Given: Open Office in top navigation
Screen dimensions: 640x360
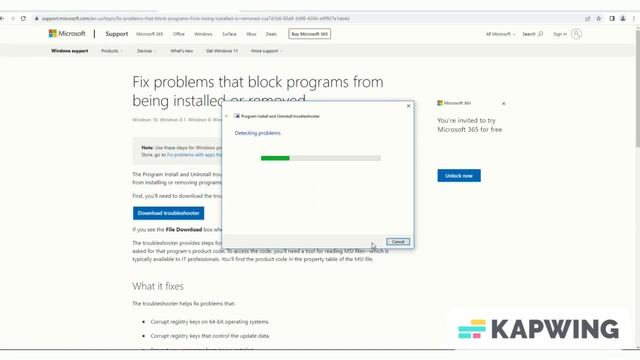Looking at the screenshot, I should tap(179, 34).
